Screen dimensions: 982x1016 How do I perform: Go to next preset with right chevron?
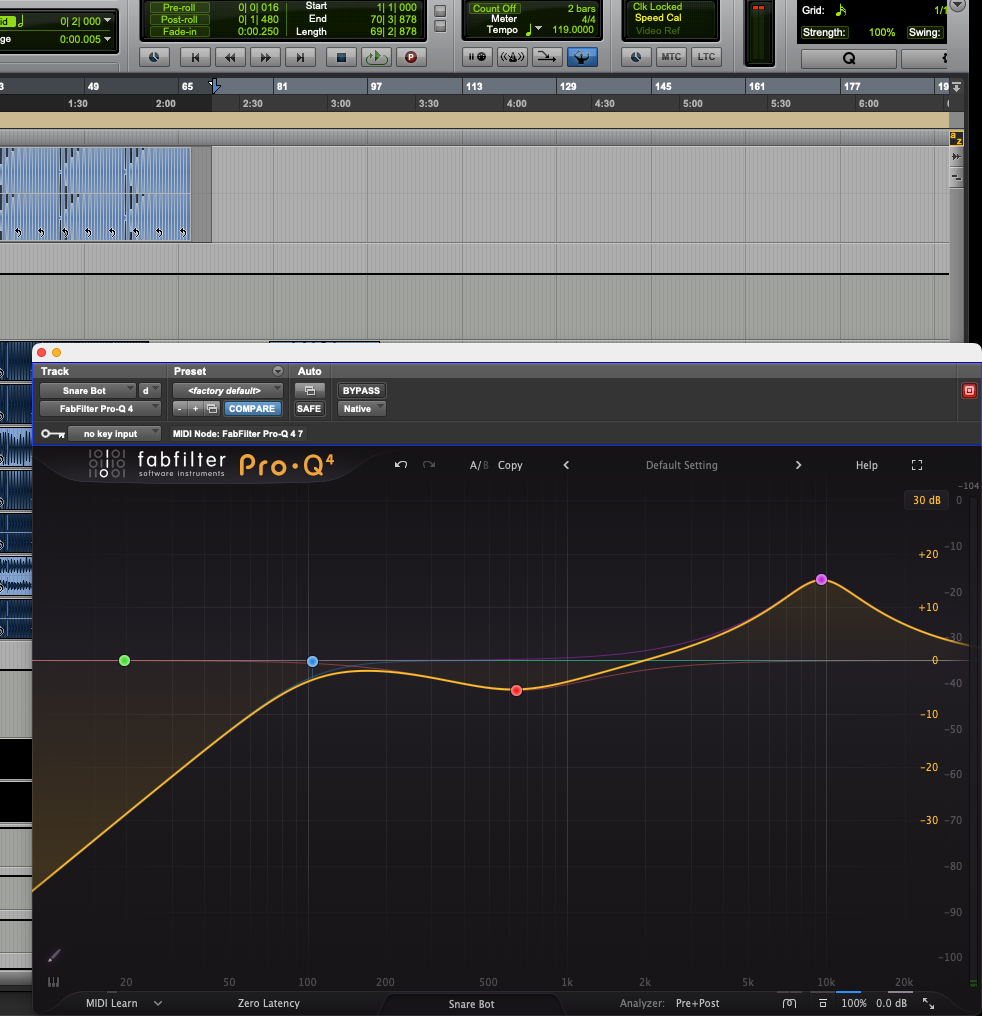point(798,465)
